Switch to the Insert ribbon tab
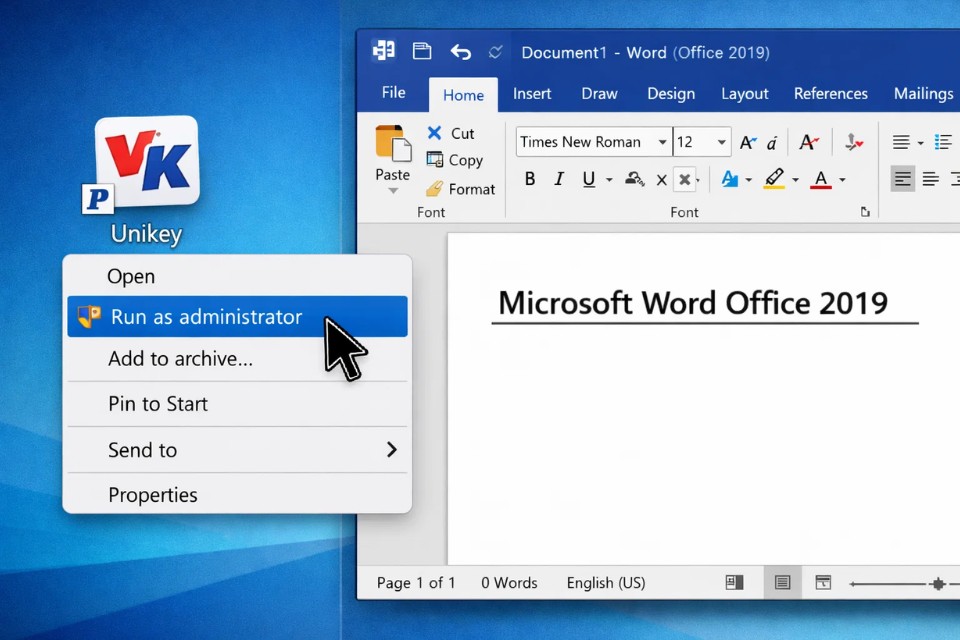 [532, 93]
